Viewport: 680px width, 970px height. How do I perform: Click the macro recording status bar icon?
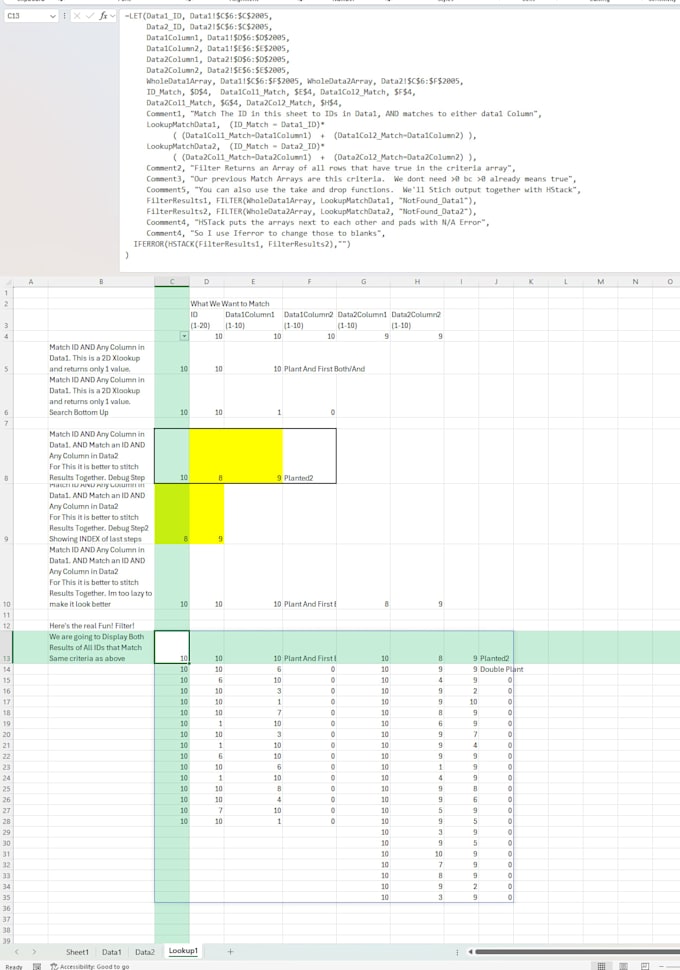[x=37, y=966]
